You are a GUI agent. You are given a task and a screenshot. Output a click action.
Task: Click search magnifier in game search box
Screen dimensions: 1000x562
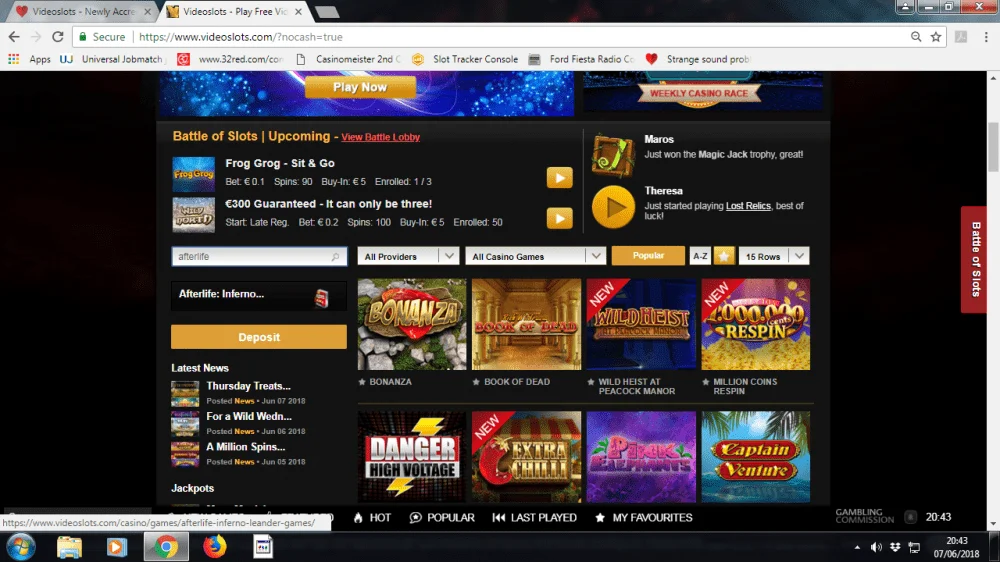[335, 256]
